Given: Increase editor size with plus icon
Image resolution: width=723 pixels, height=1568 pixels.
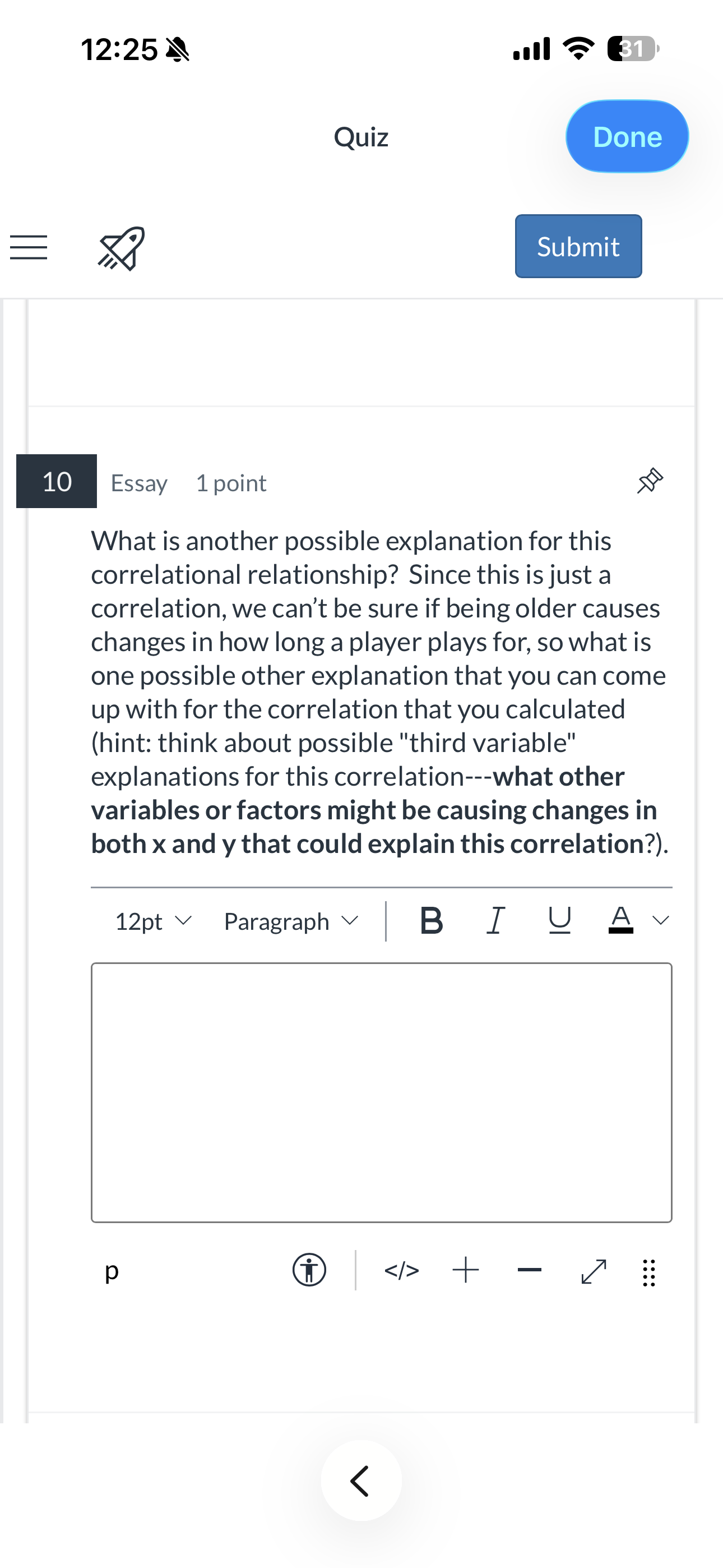Looking at the screenshot, I should tap(466, 1270).
